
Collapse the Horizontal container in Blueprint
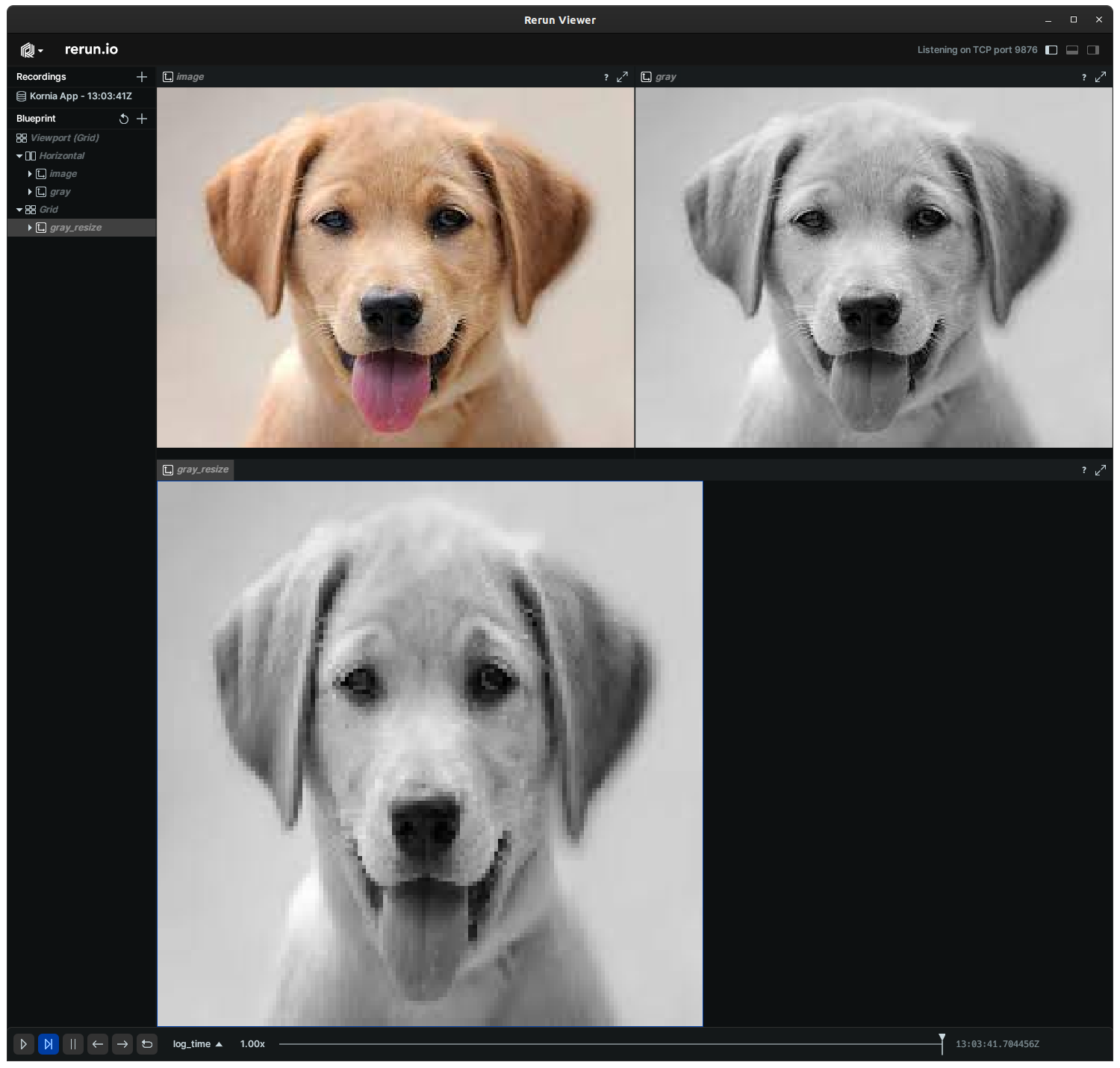point(19,155)
